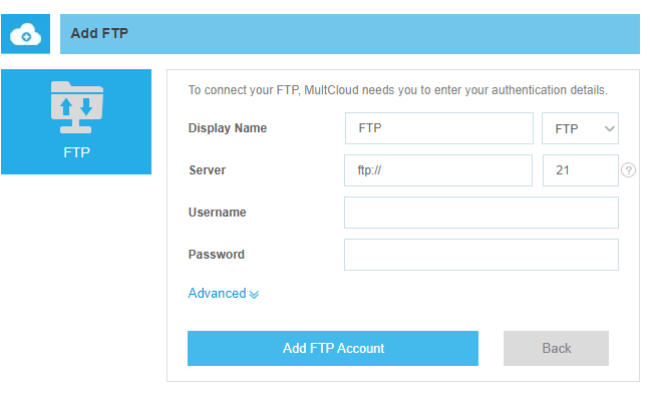Click the Password label

[216, 255]
